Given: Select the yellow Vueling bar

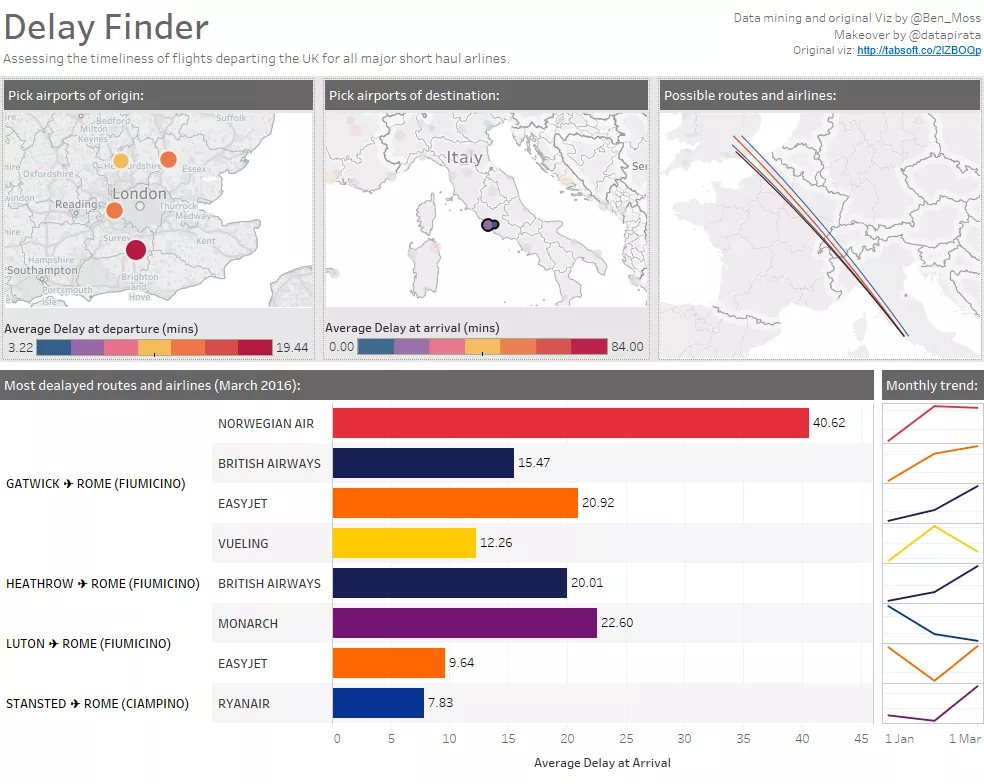Looking at the screenshot, I should pyautogui.click(x=404, y=543).
